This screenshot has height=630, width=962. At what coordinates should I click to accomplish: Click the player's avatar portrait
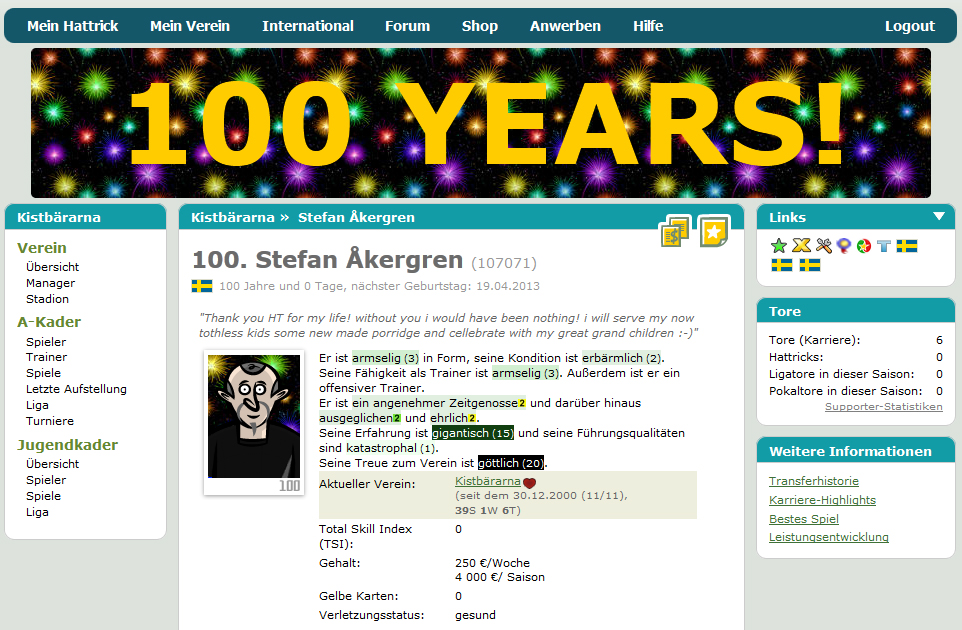[x=254, y=416]
